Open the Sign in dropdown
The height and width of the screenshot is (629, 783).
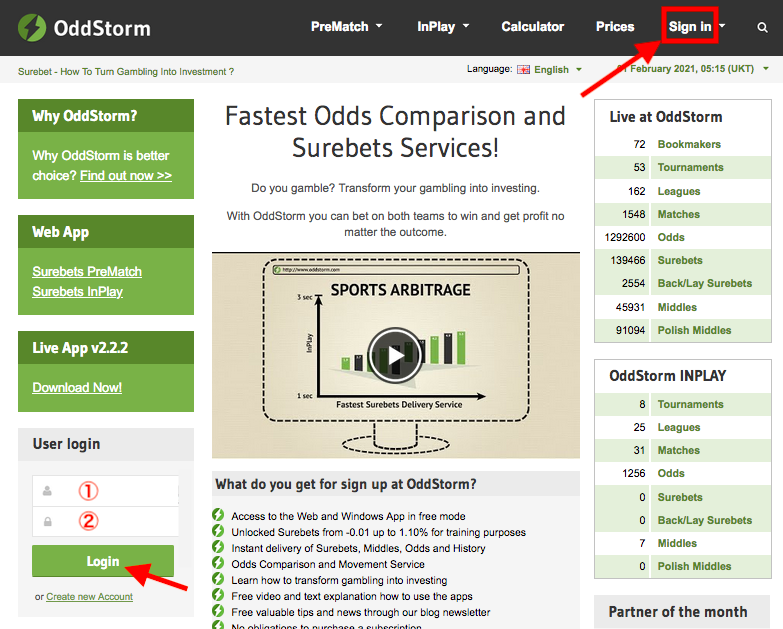(697, 26)
